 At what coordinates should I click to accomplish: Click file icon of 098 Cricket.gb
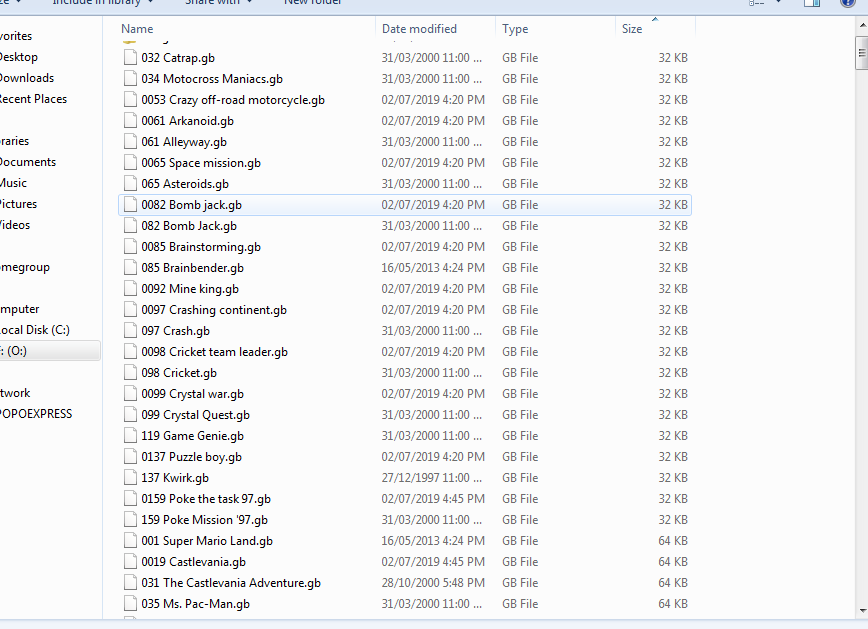(x=130, y=373)
